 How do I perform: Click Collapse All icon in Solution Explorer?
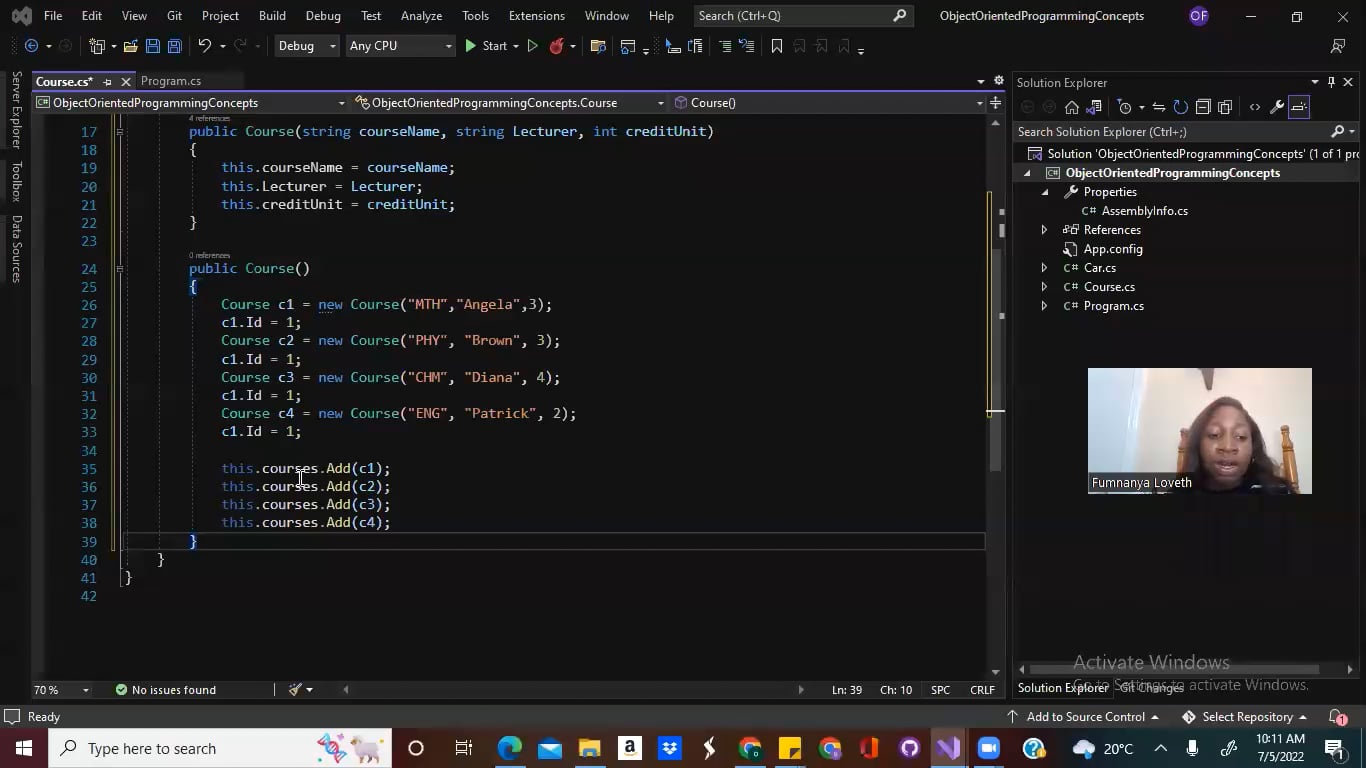[x=1203, y=107]
